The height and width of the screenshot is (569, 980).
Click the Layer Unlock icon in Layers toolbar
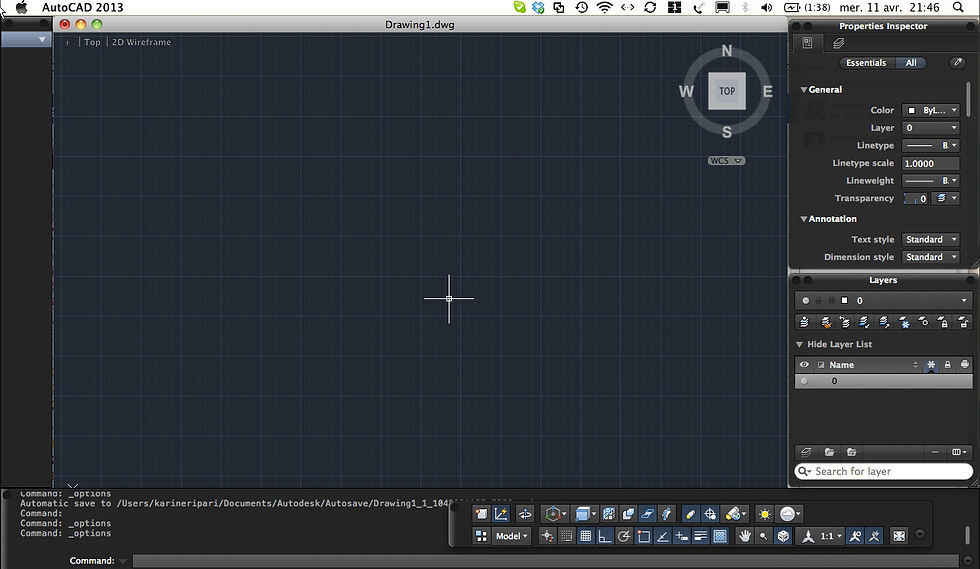point(964,322)
